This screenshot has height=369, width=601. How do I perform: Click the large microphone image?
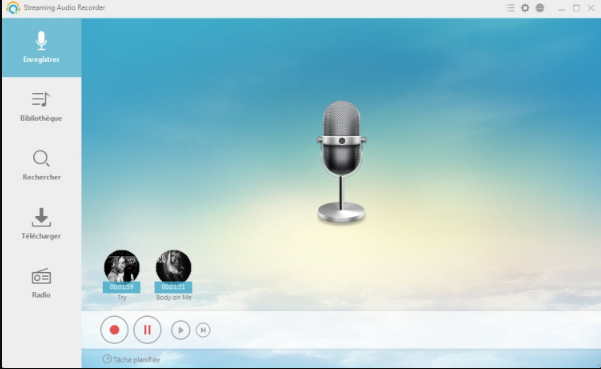(x=341, y=161)
